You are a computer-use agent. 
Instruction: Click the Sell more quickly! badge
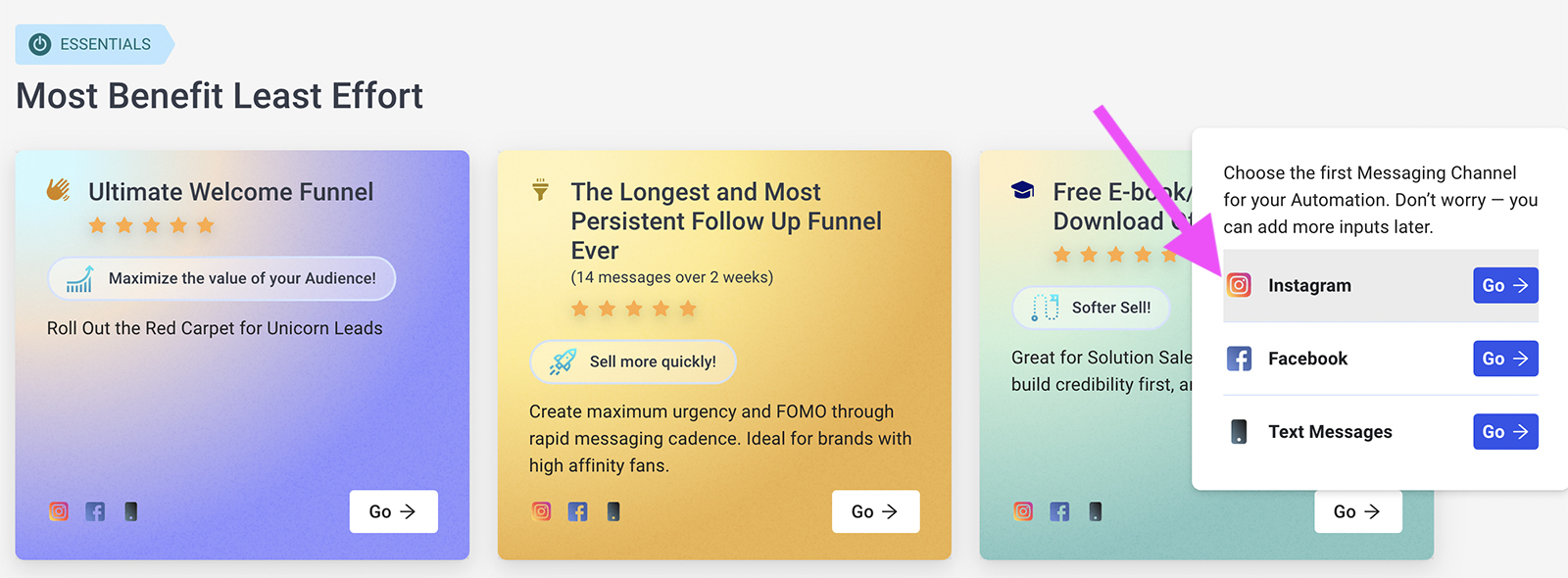[633, 361]
